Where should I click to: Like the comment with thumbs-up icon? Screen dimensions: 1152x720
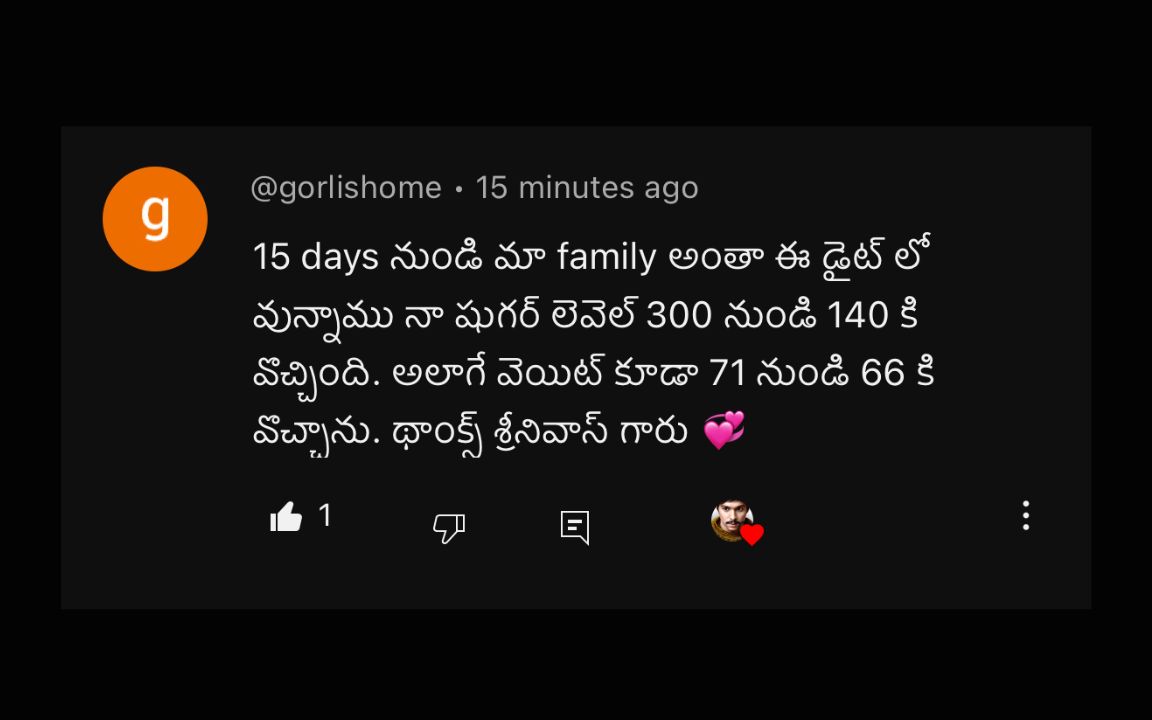click(286, 516)
